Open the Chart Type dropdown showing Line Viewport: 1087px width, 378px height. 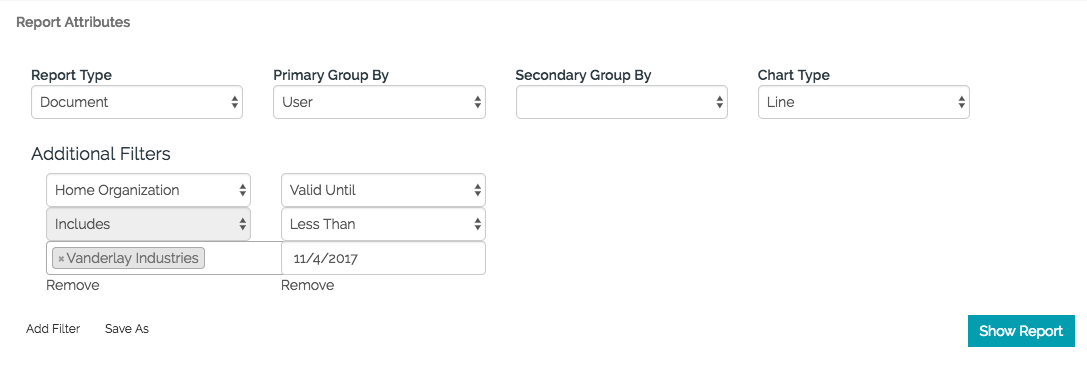click(864, 102)
